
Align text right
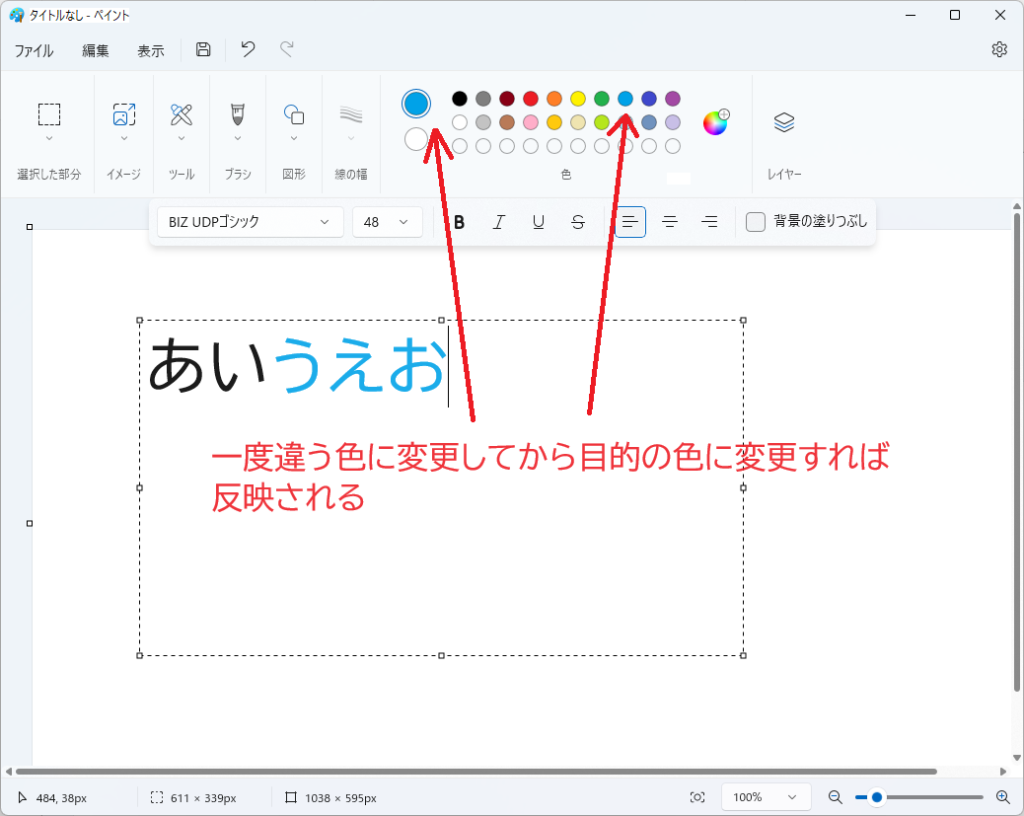tap(709, 222)
